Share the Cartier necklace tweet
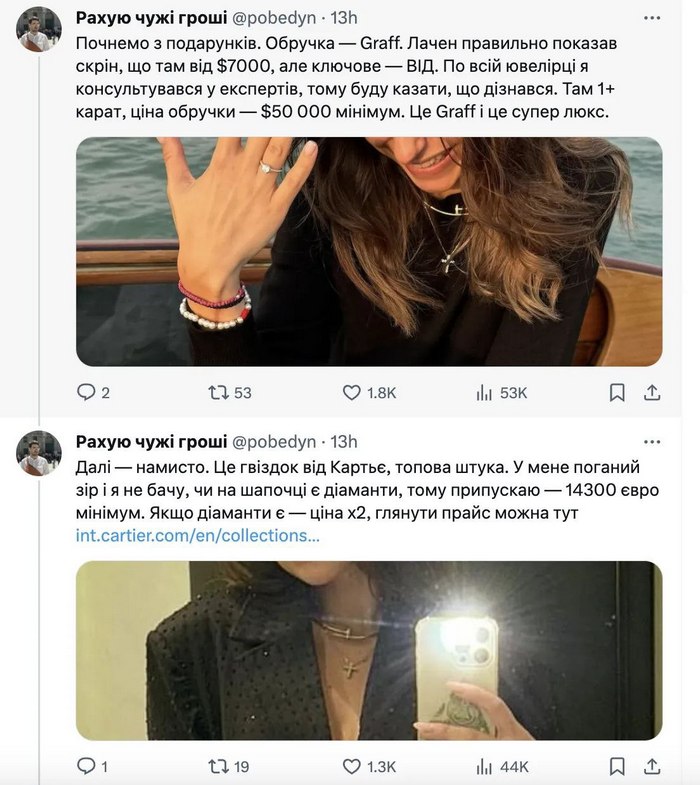The image size is (700, 785). tap(652, 767)
